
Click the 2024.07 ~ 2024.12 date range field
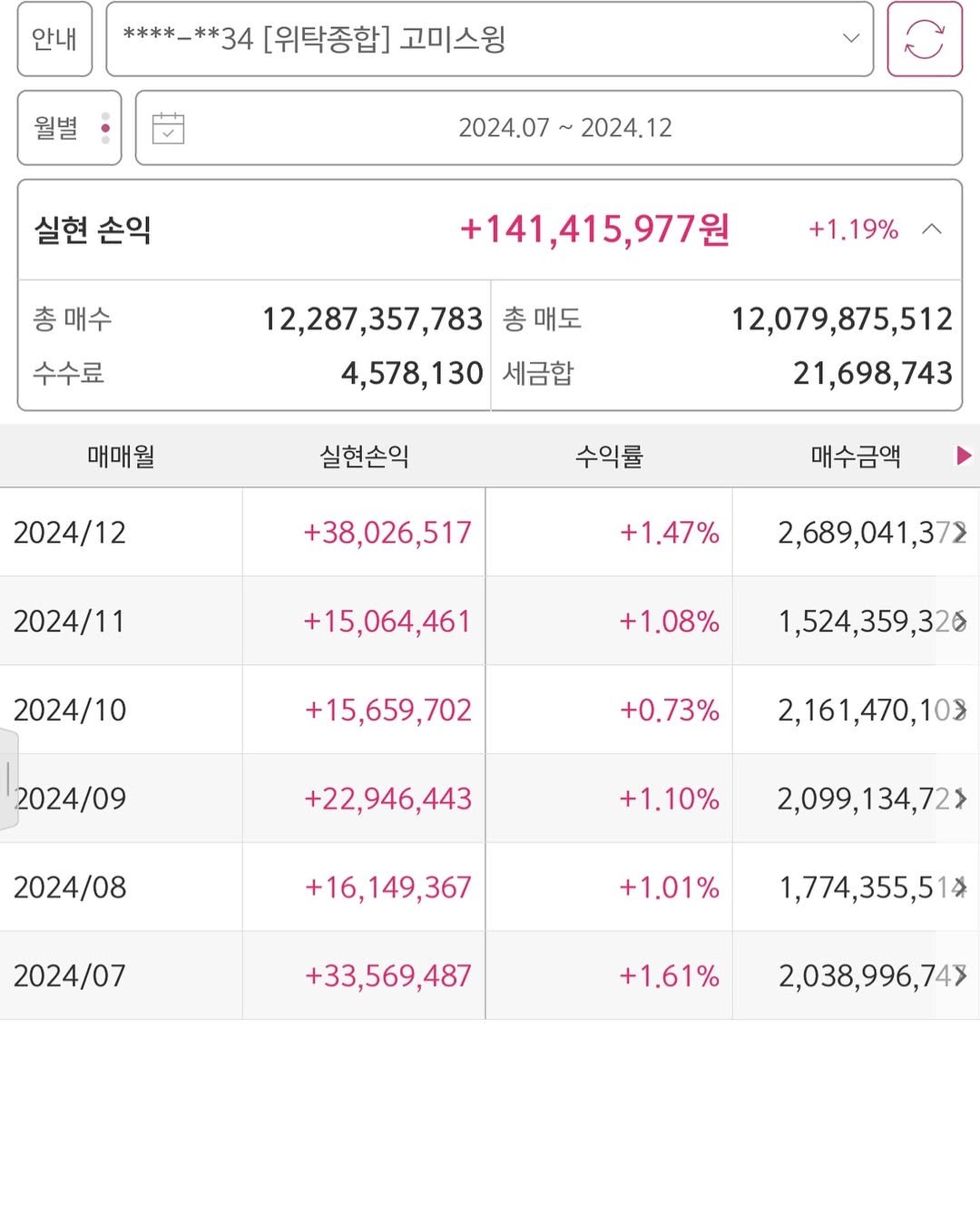(564, 128)
